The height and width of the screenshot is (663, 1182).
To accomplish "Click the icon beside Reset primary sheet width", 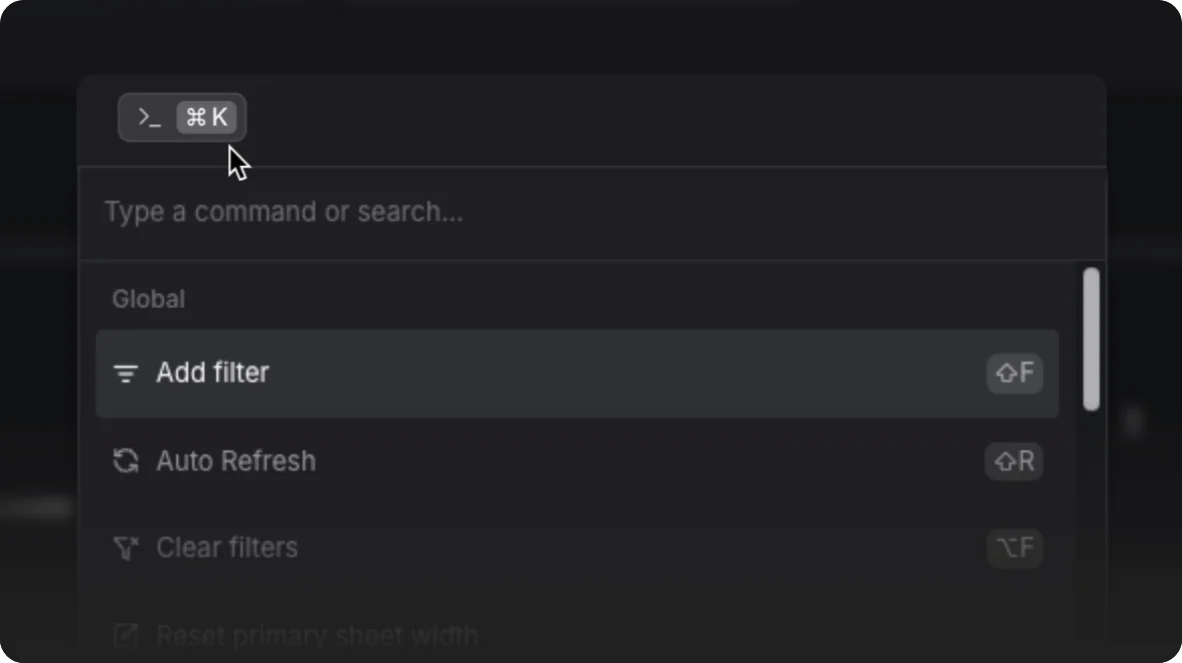I will (x=125, y=635).
